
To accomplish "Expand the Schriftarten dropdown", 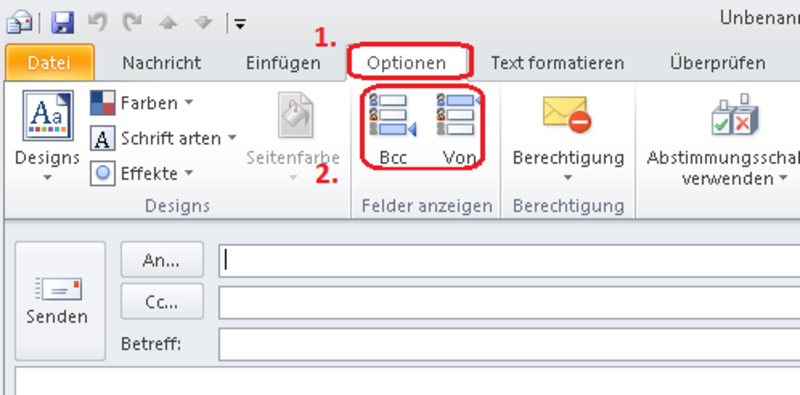I will coord(163,138).
